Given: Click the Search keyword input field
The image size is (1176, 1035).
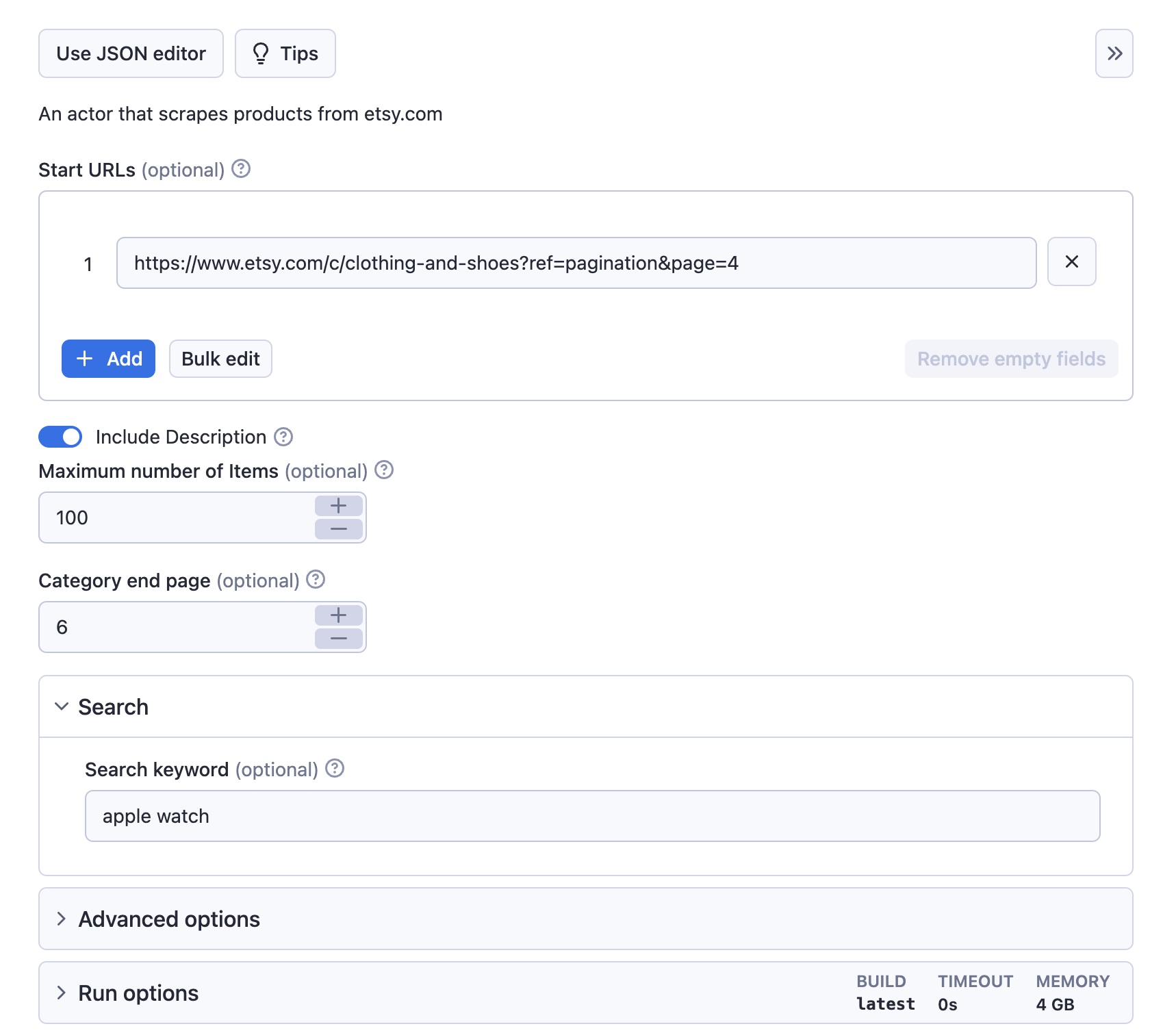Looking at the screenshot, I should click(x=592, y=816).
